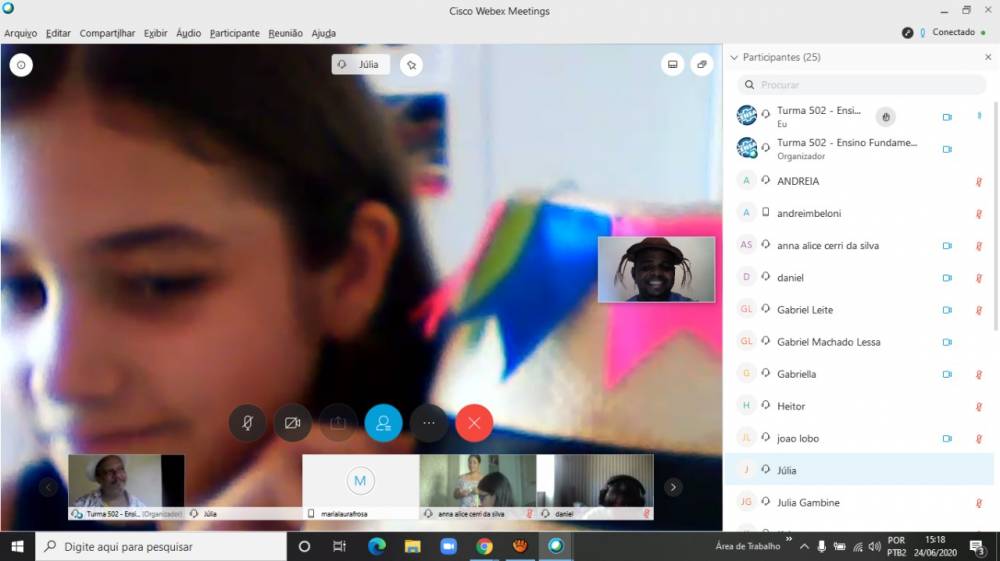Open the Compartilhar menu

tap(107, 33)
